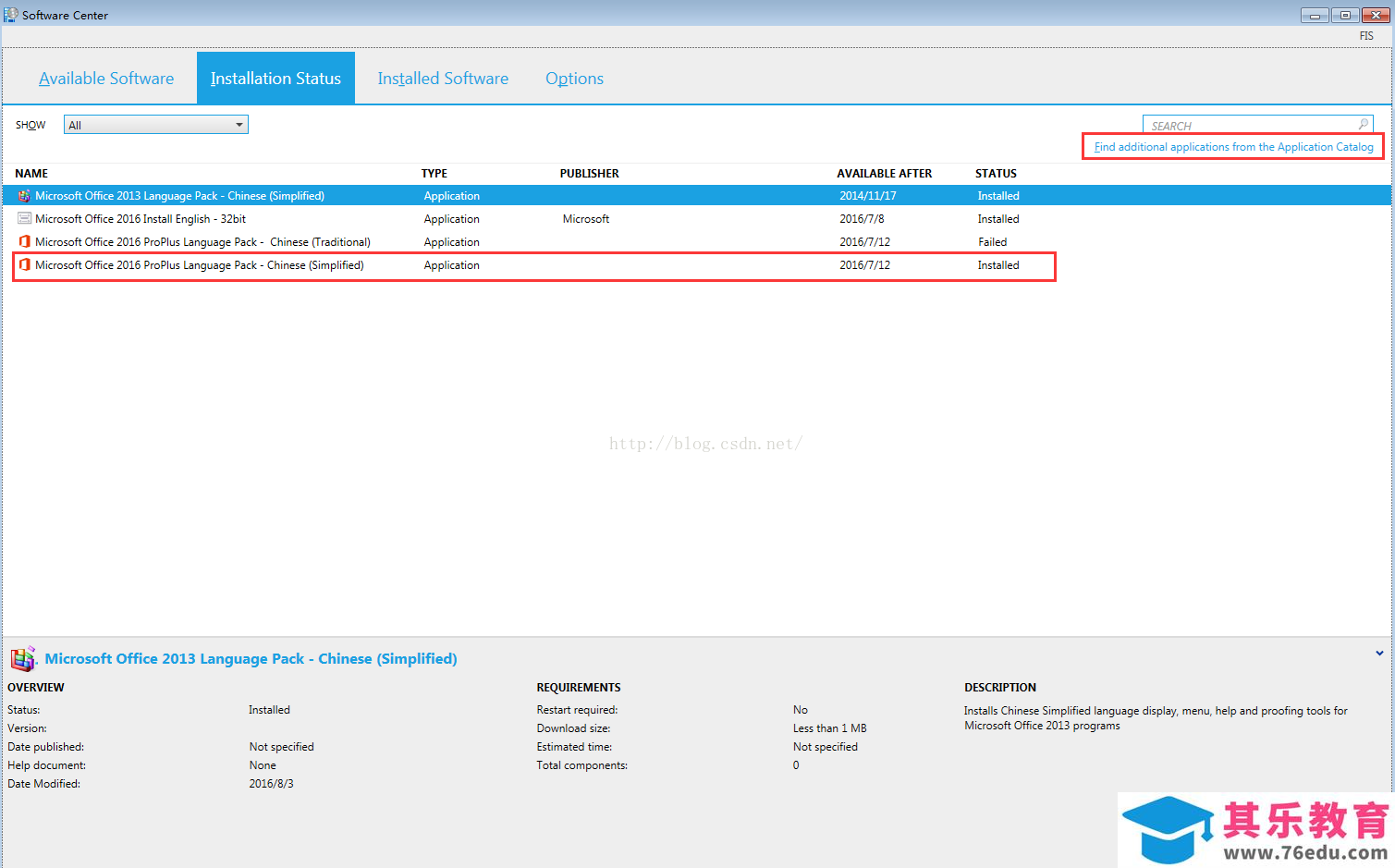
Task: Click the FIS label at top right
Action: pos(1366,36)
